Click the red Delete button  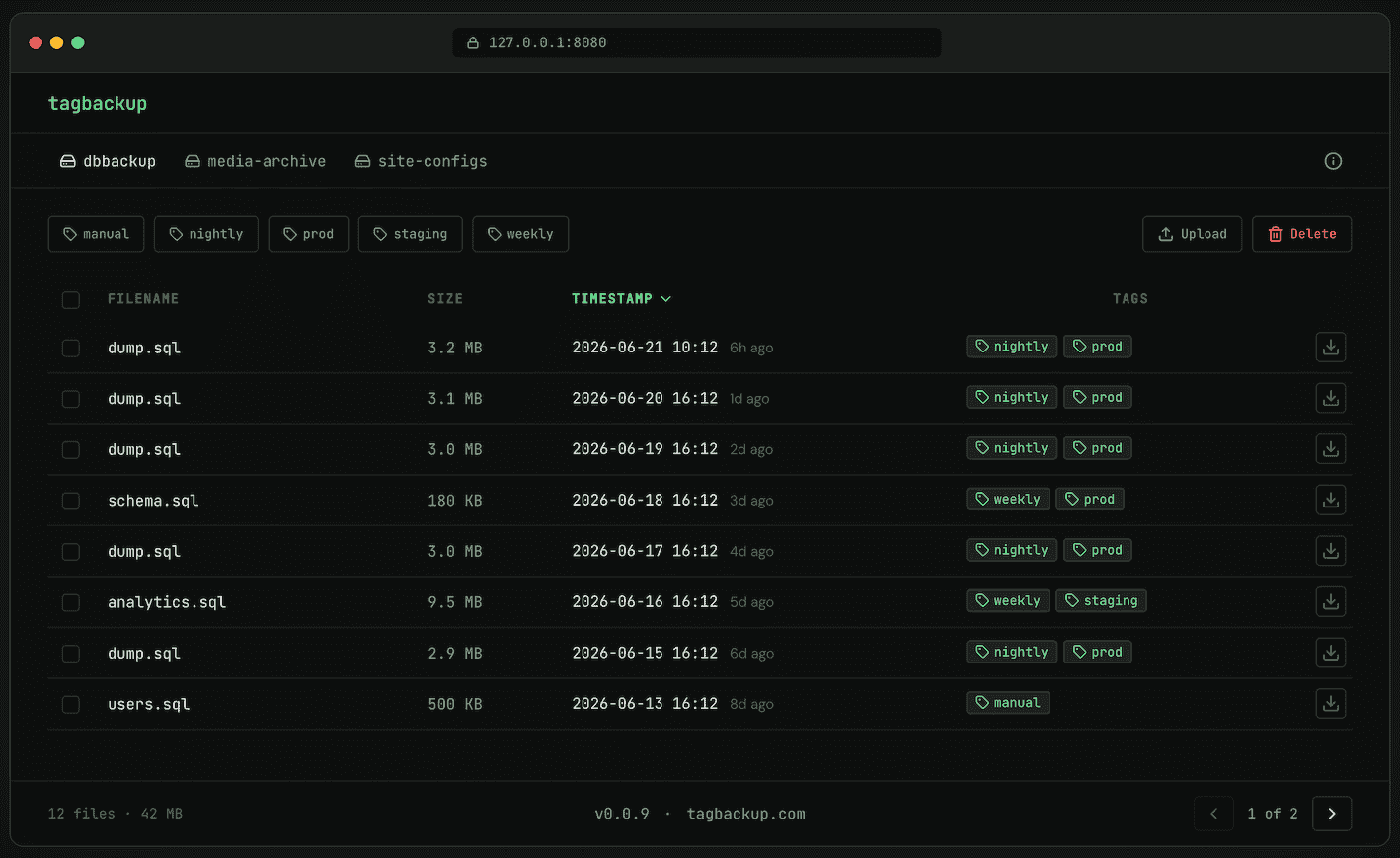click(1301, 234)
